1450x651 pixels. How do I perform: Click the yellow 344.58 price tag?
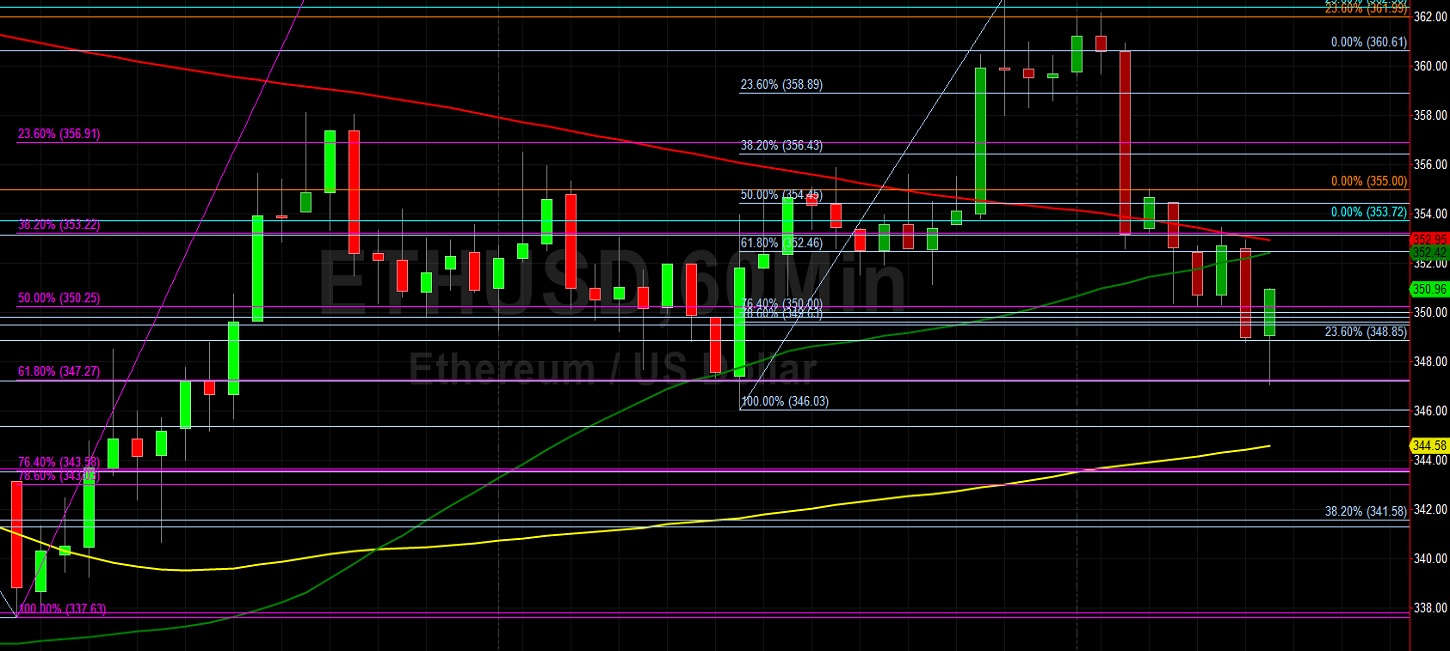pos(1430,445)
